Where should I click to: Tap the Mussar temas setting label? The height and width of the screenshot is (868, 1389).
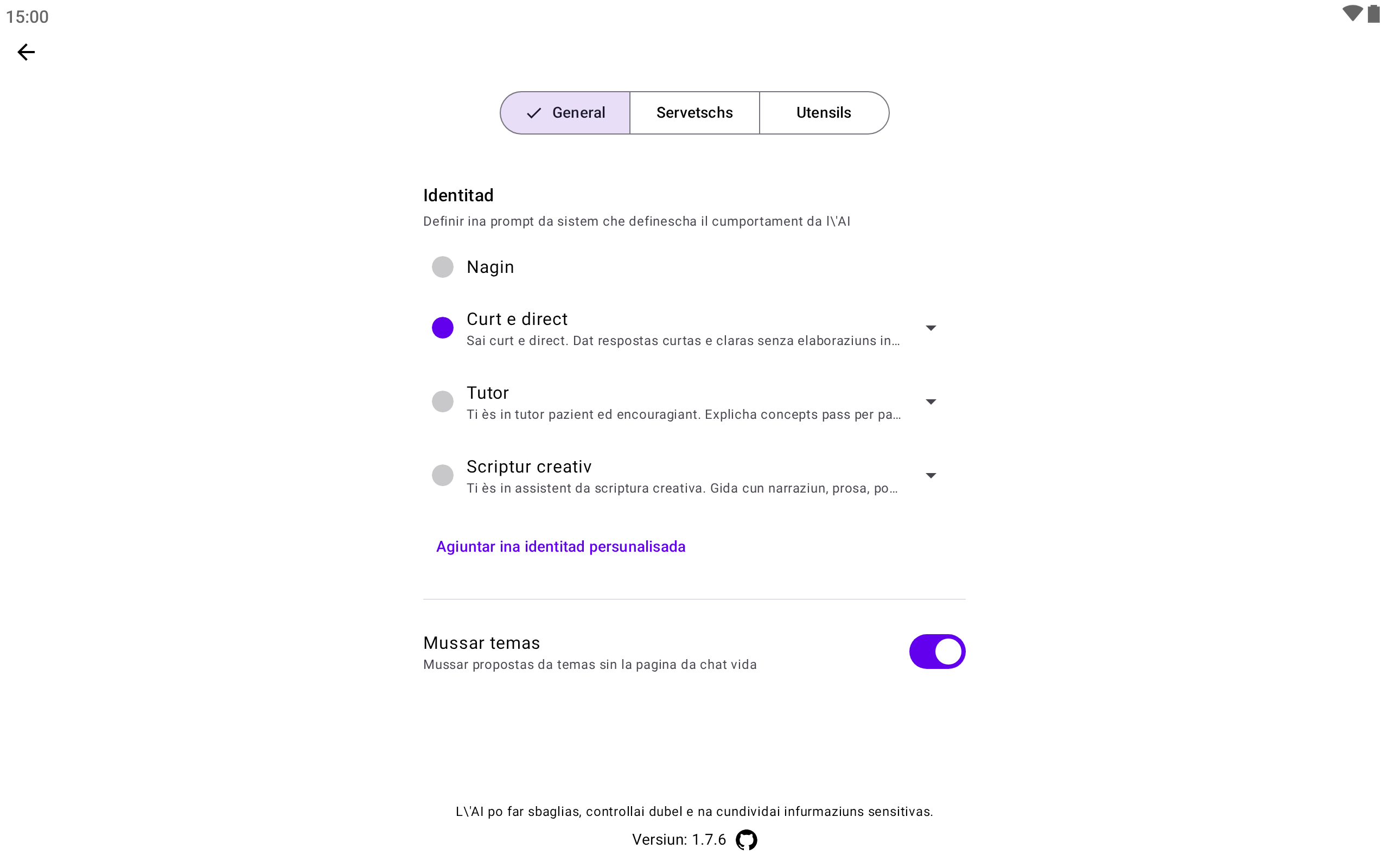pyautogui.click(x=482, y=643)
